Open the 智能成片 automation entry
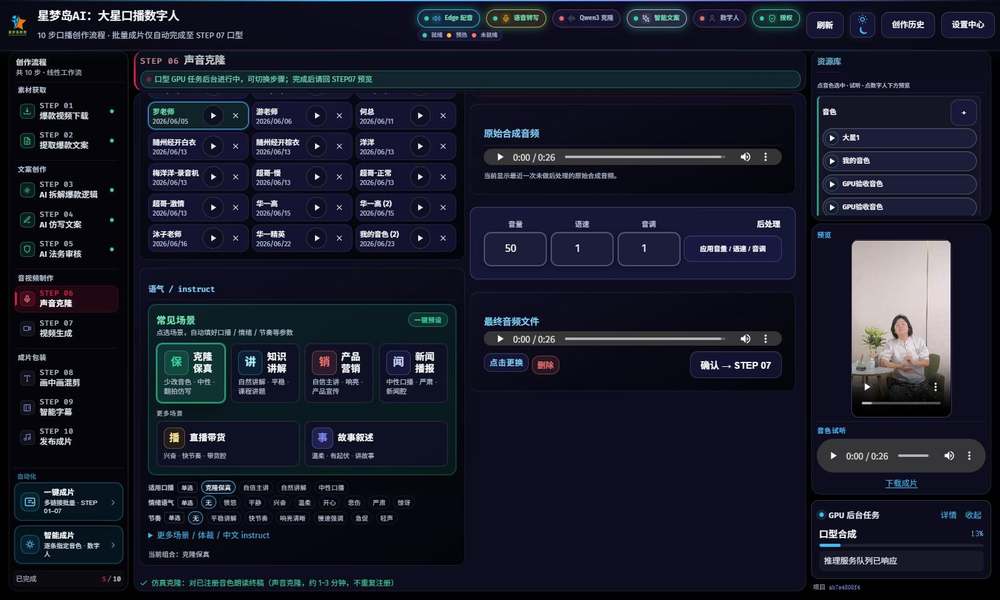This screenshot has height=600, width=1000. click(x=68, y=545)
